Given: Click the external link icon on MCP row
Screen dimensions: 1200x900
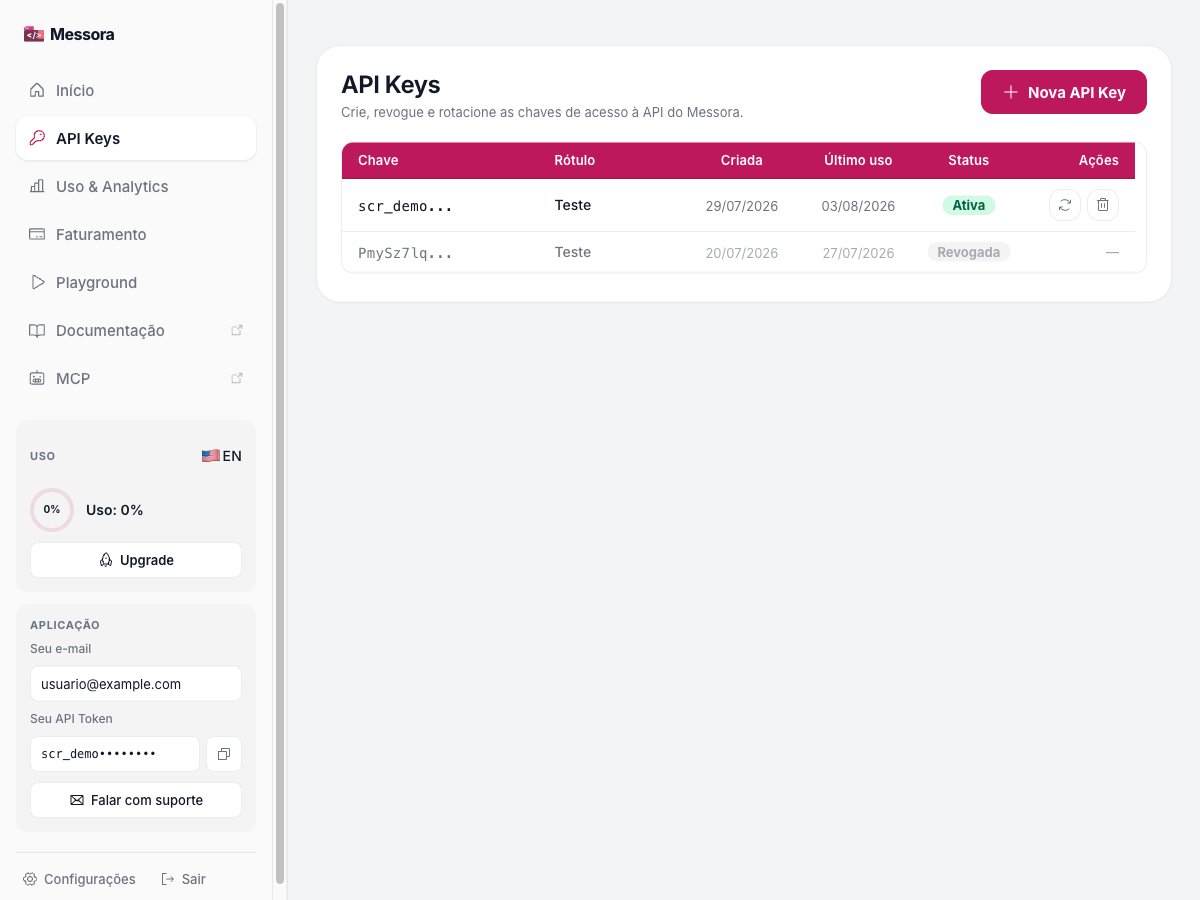Looking at the screenshot, I should 237,378.
